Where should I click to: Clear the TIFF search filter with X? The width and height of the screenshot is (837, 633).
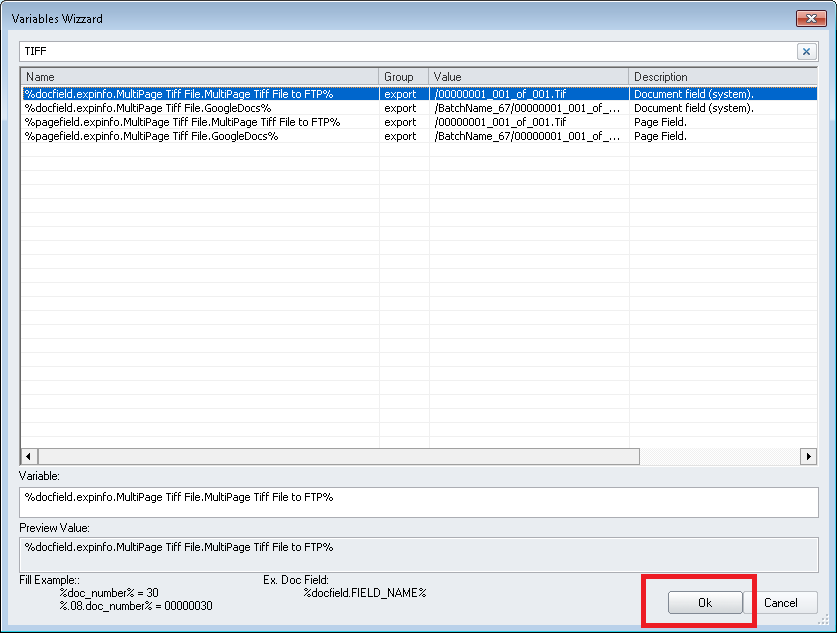[x=806, y=51]
